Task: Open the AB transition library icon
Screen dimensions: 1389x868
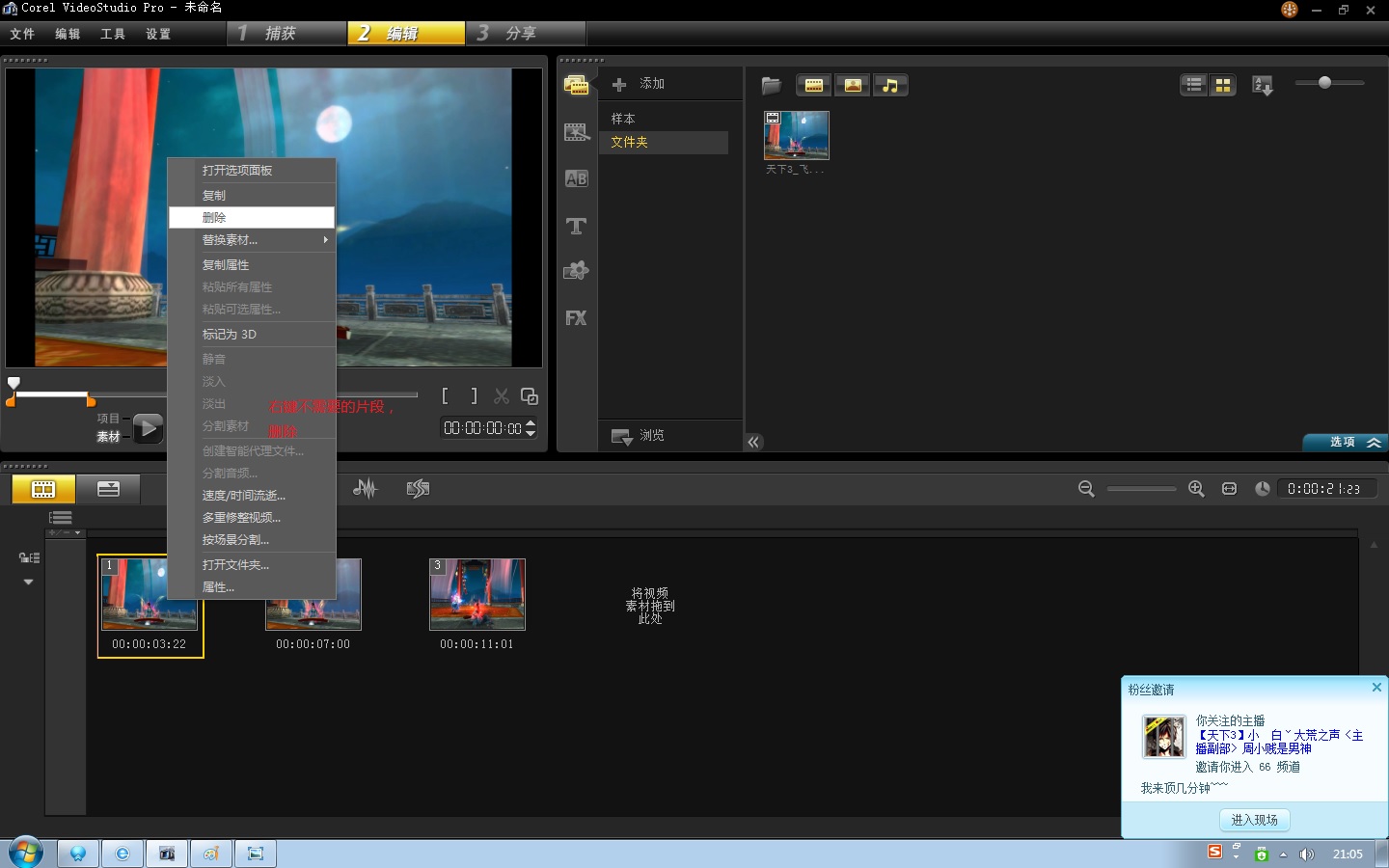Action: click(x=576, y=178)
